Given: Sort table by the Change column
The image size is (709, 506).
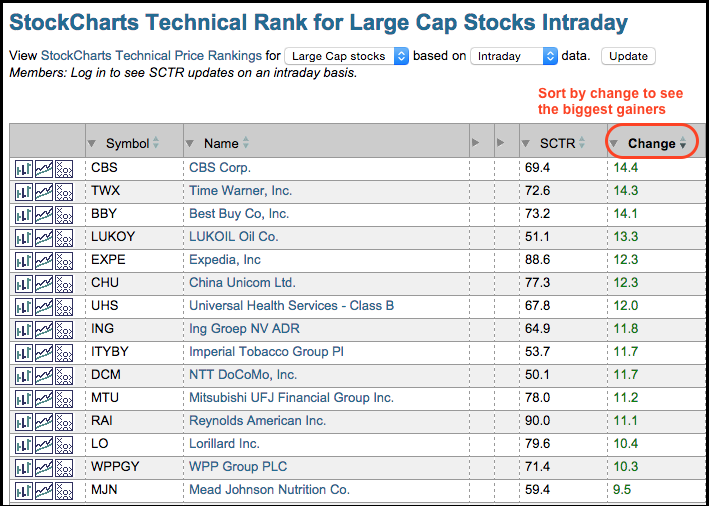Looking at the screenshot, I should 652,143.
